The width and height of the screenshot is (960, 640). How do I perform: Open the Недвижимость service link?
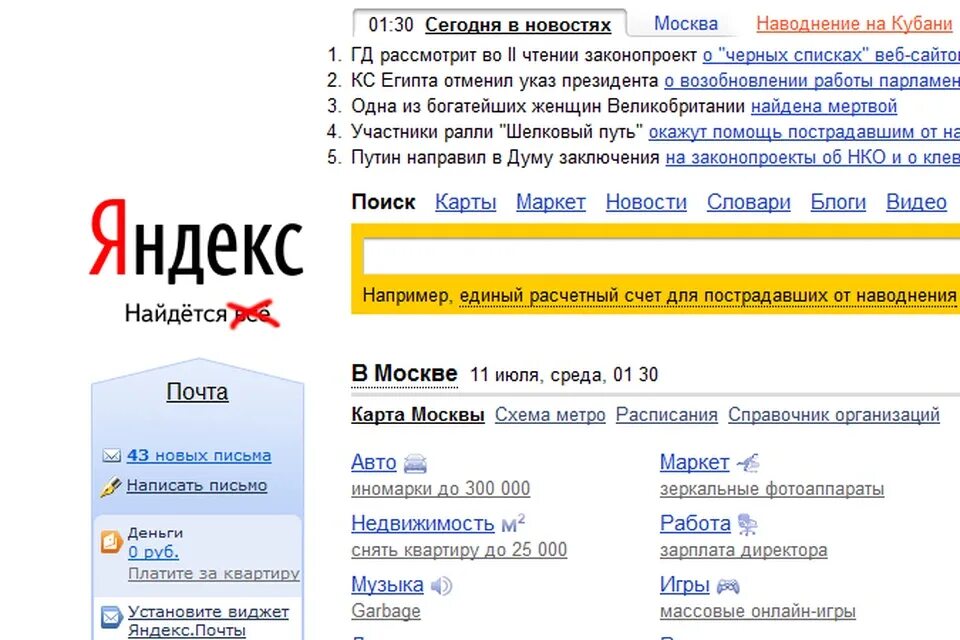[x=422, y=524]
